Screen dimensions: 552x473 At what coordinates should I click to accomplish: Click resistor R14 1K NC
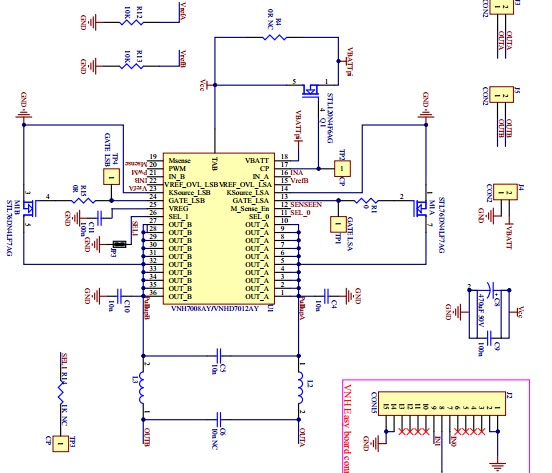point(61,393)
